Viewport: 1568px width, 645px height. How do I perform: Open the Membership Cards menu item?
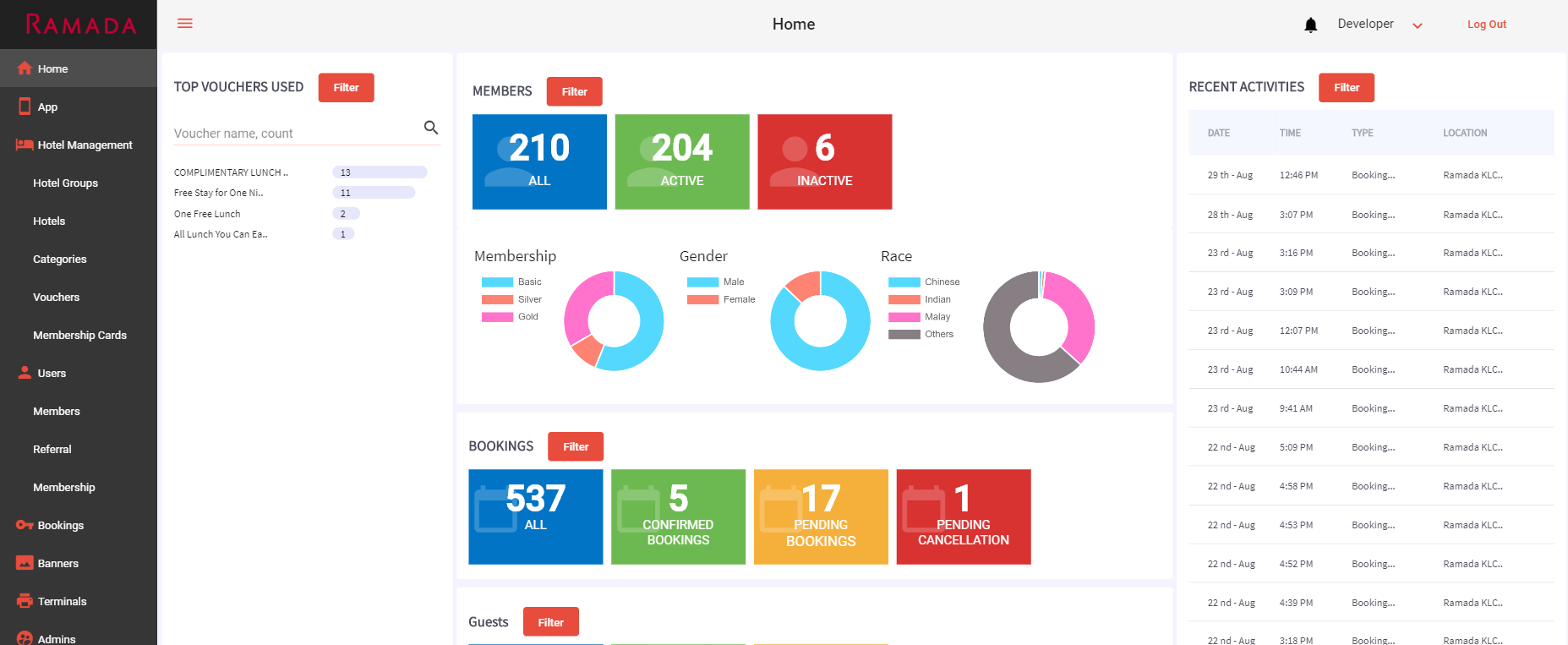click(x=79, y=335)
